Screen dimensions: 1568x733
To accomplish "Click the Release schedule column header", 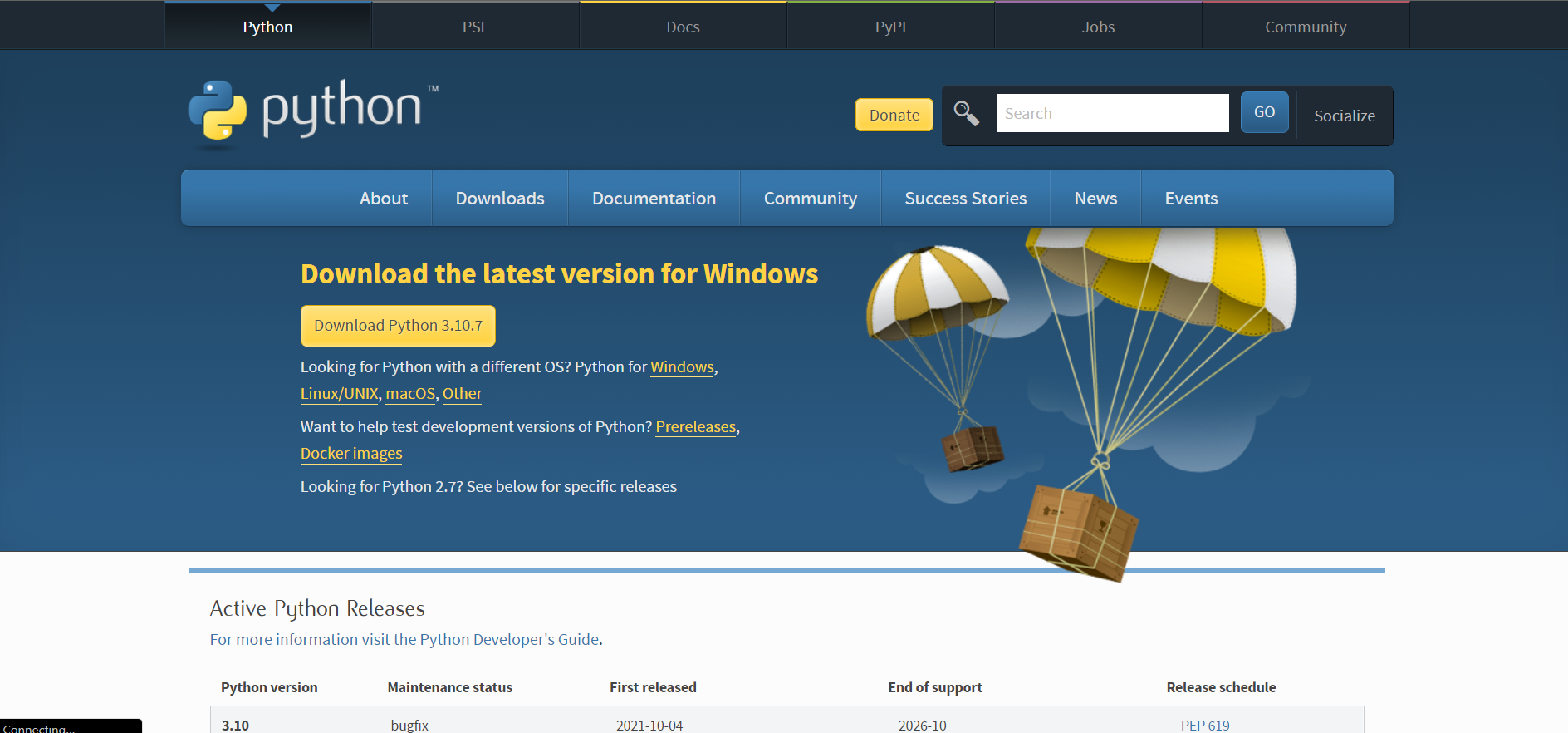I will tap(1221, 687).
